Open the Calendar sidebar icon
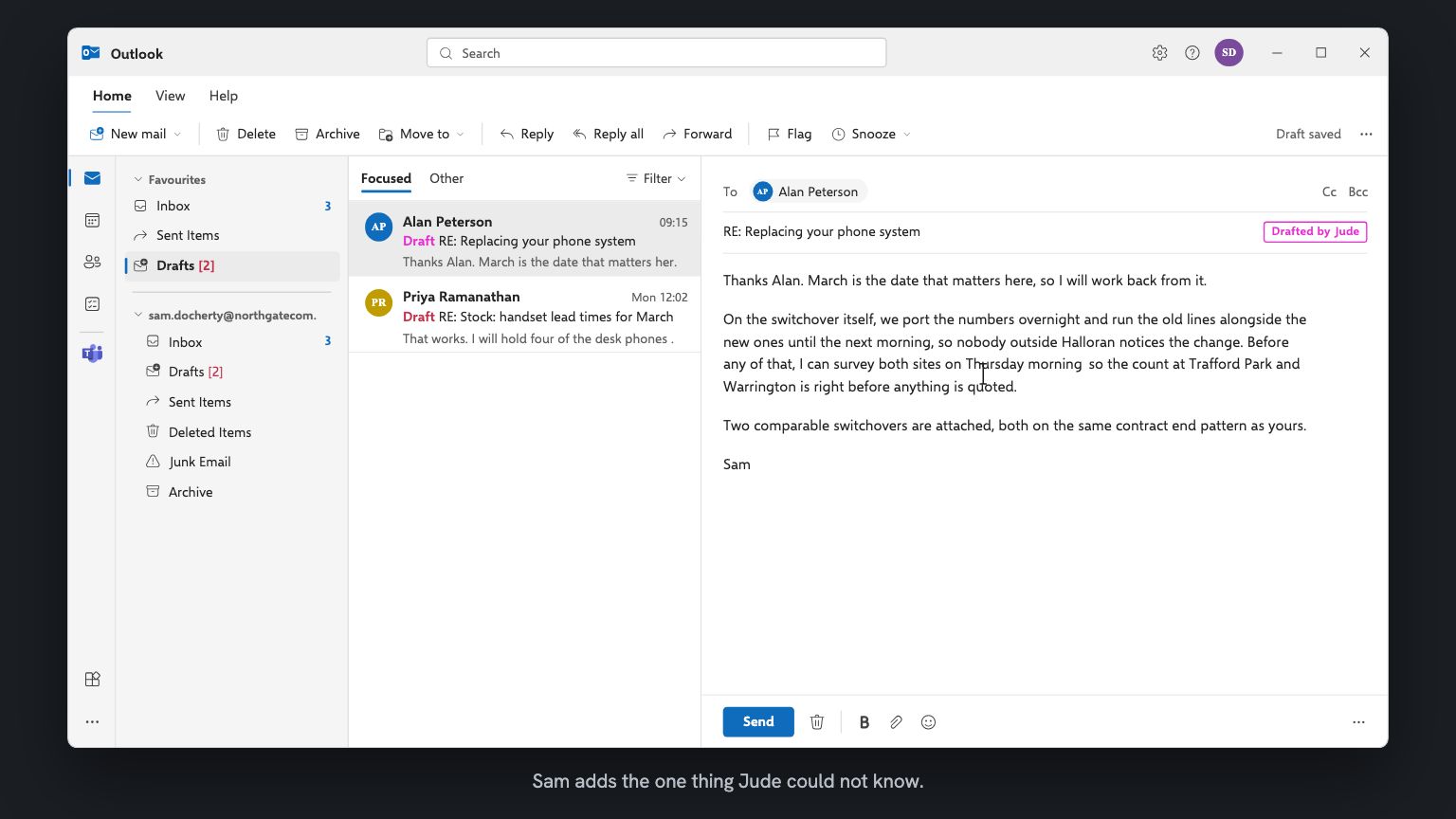The image size is (1456, 819). click(92, 220)
